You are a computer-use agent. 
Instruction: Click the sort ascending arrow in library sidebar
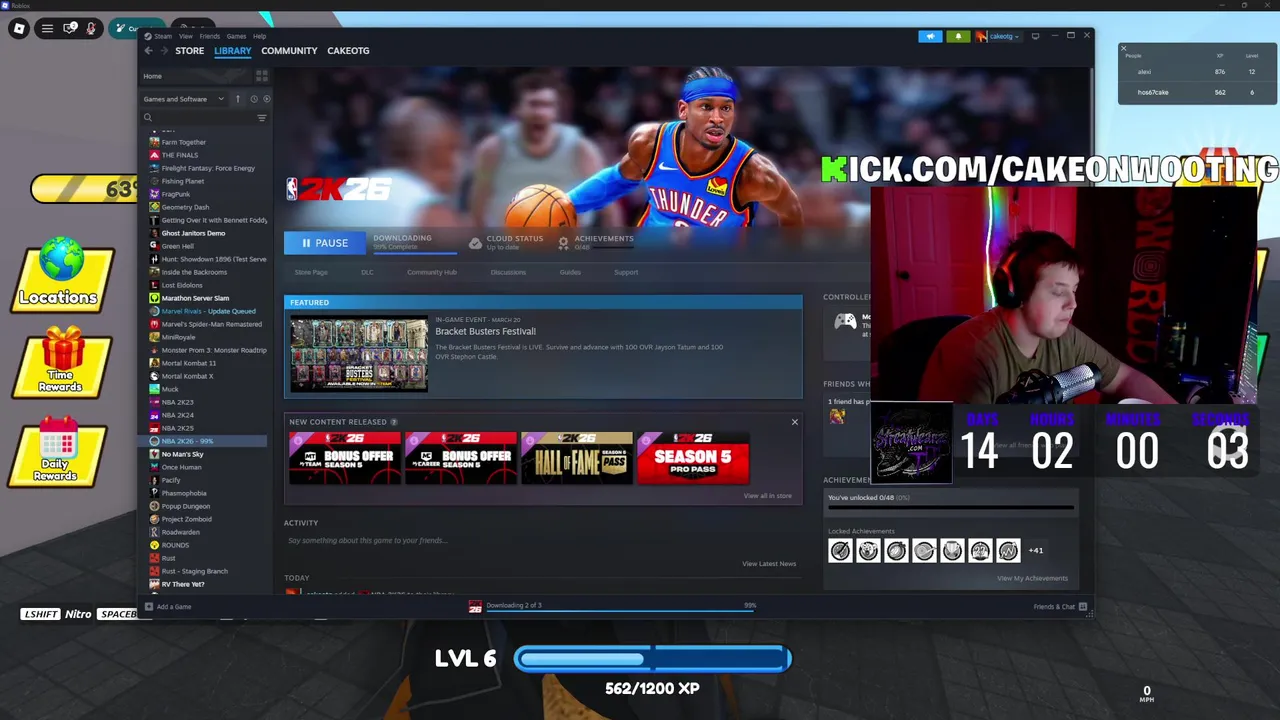[x=238, y=99]
